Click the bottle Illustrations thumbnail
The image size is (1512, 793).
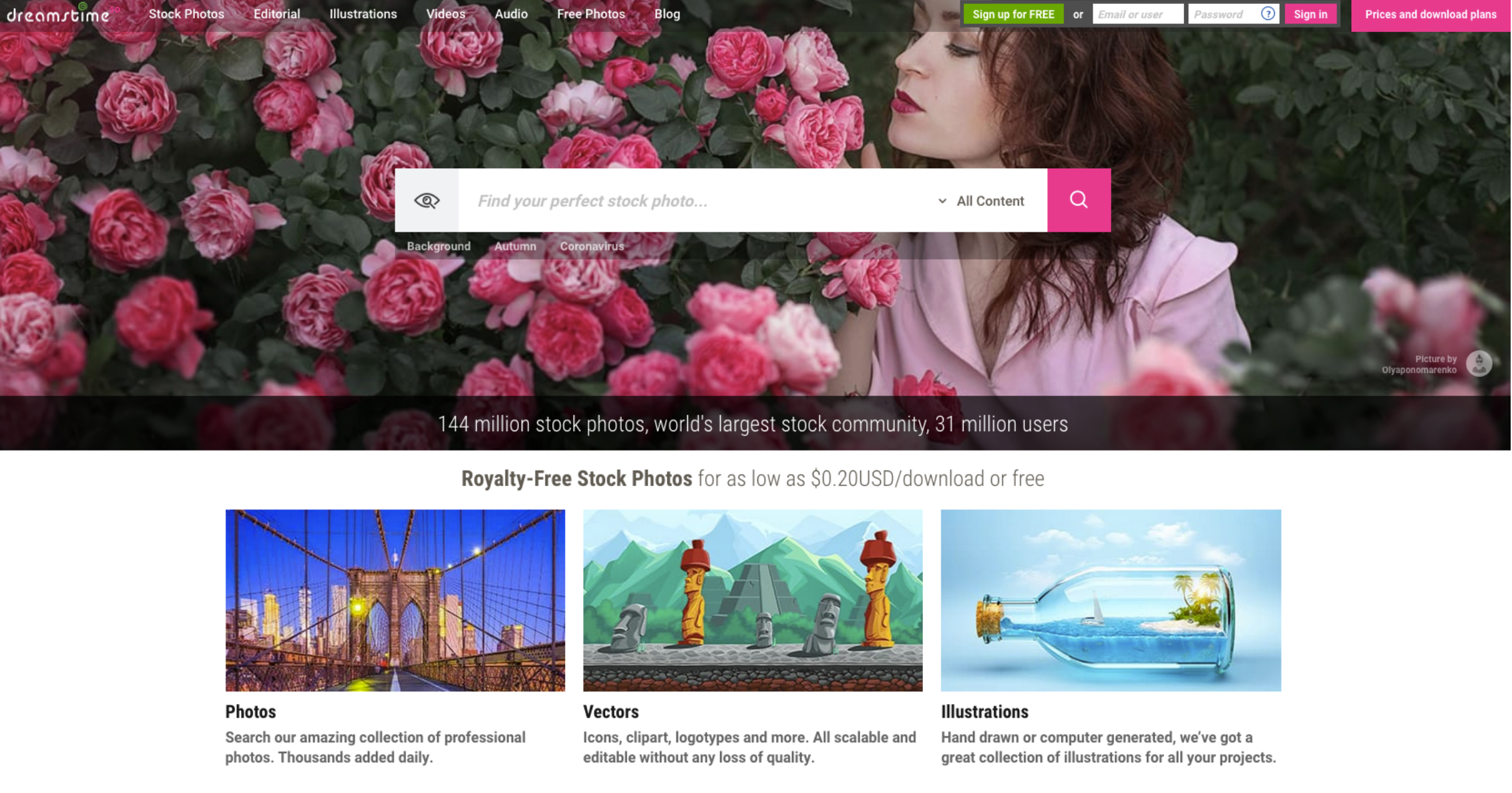[x=1110, y=600]
